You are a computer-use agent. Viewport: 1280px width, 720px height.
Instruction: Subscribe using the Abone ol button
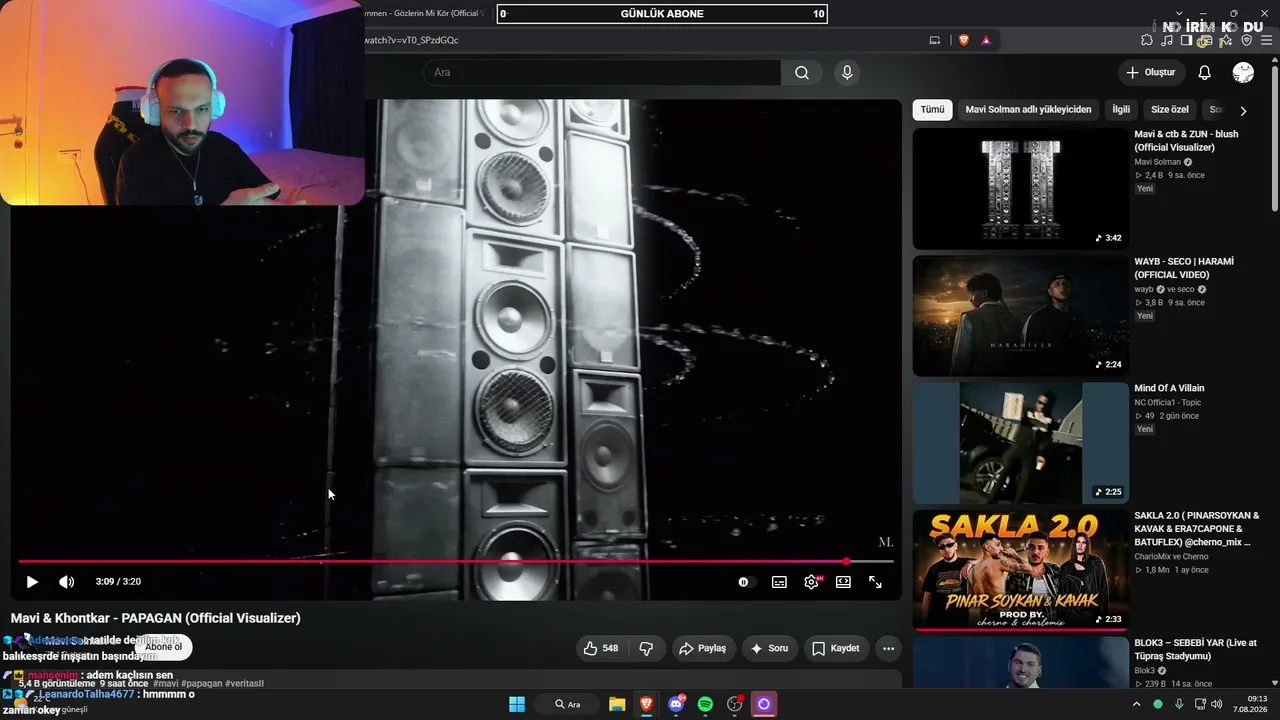[x=164, y=647]
